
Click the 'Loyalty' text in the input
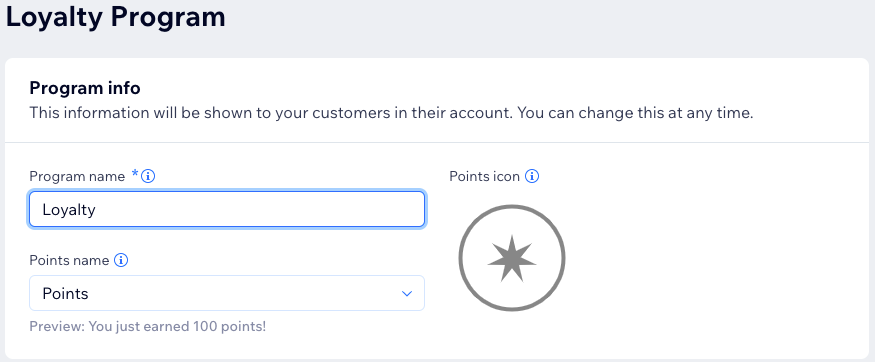coord(69,210)
